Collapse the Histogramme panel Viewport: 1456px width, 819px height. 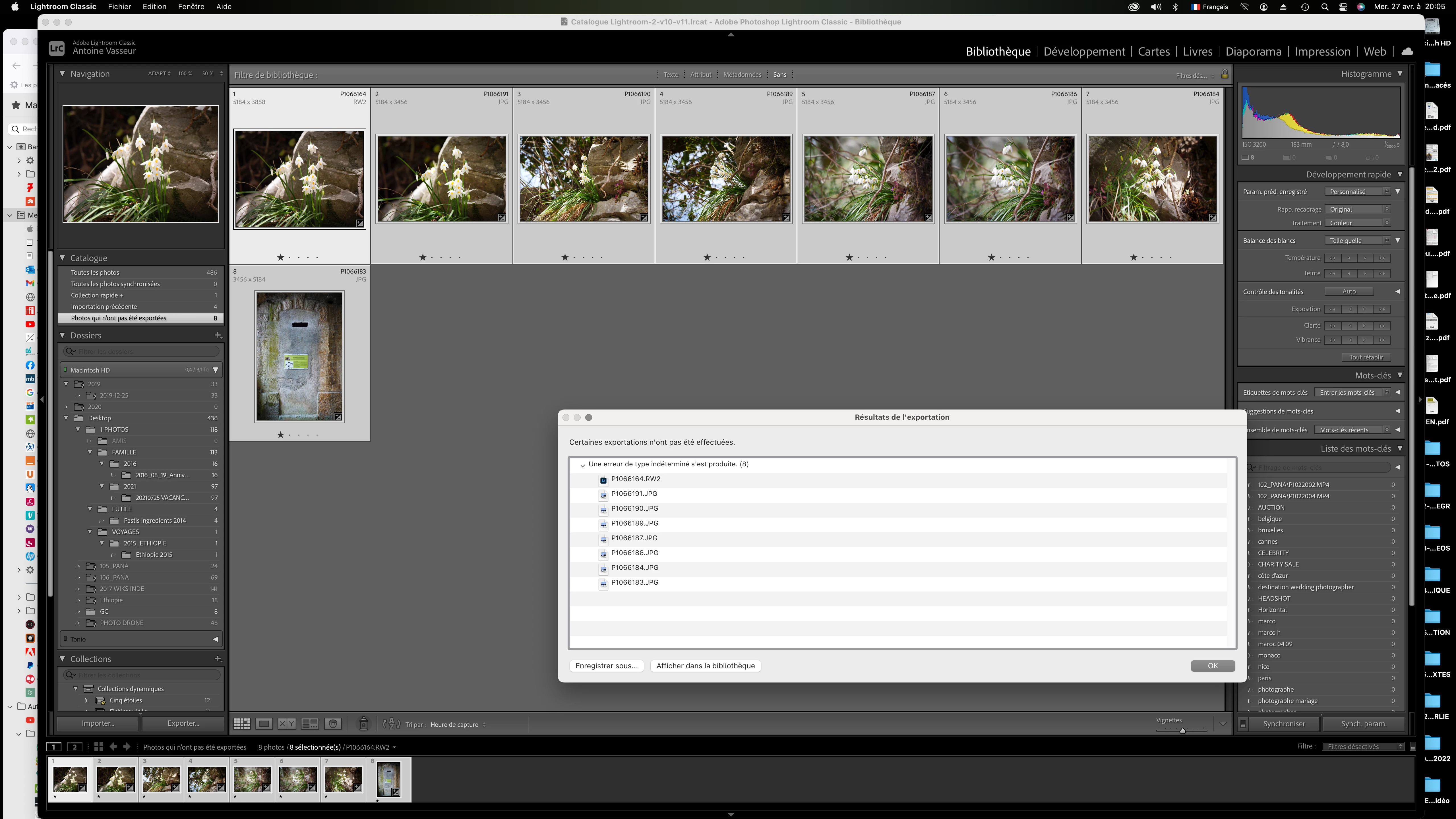tap(1400, 73)
